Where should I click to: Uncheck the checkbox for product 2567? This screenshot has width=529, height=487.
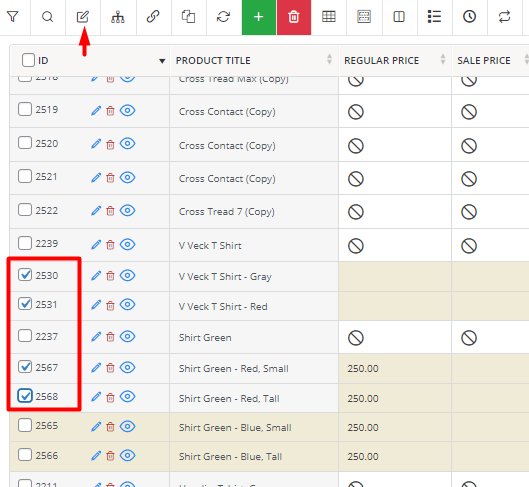[x=25, y=367]
